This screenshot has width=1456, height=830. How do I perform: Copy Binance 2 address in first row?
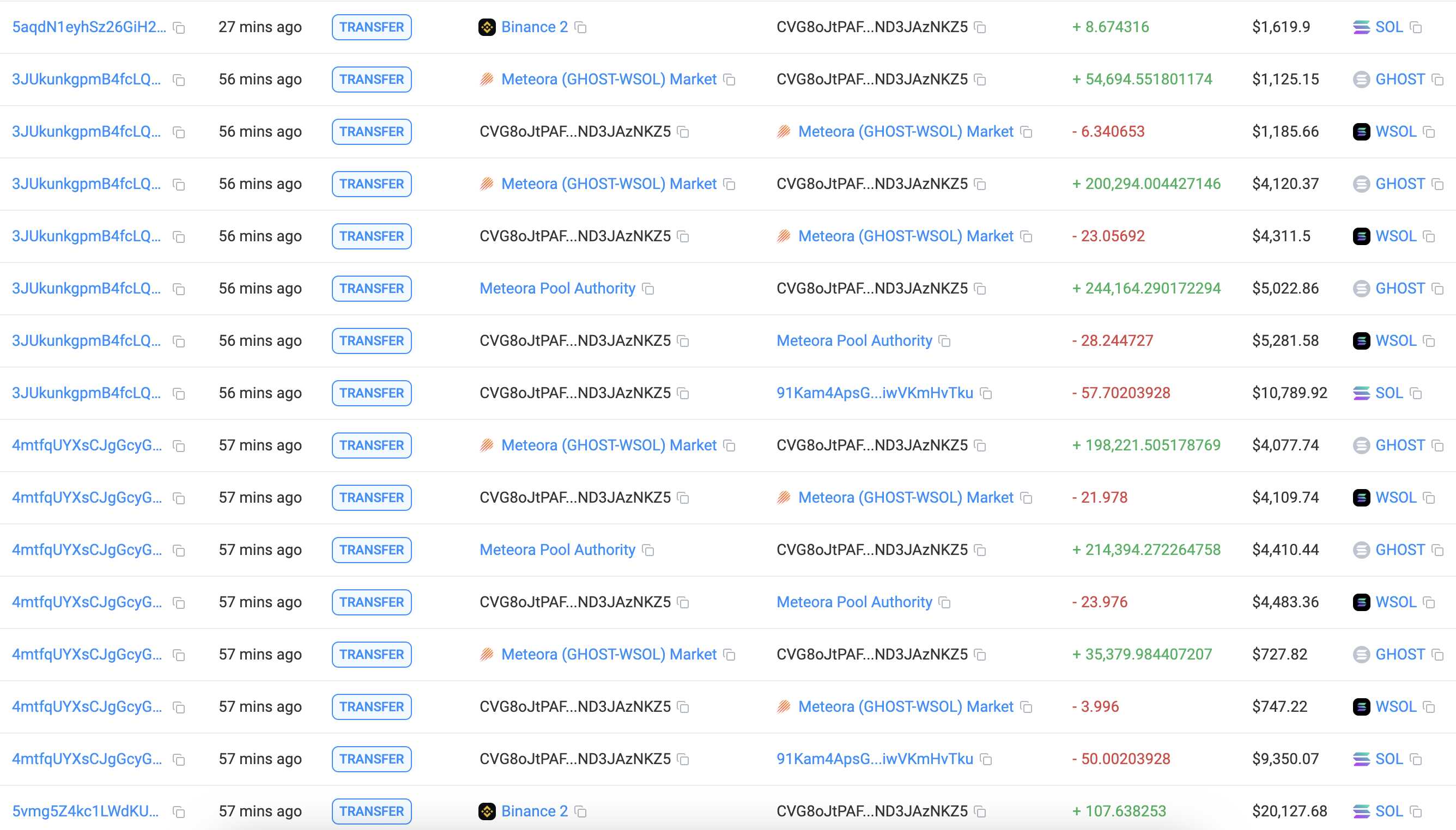580,27
